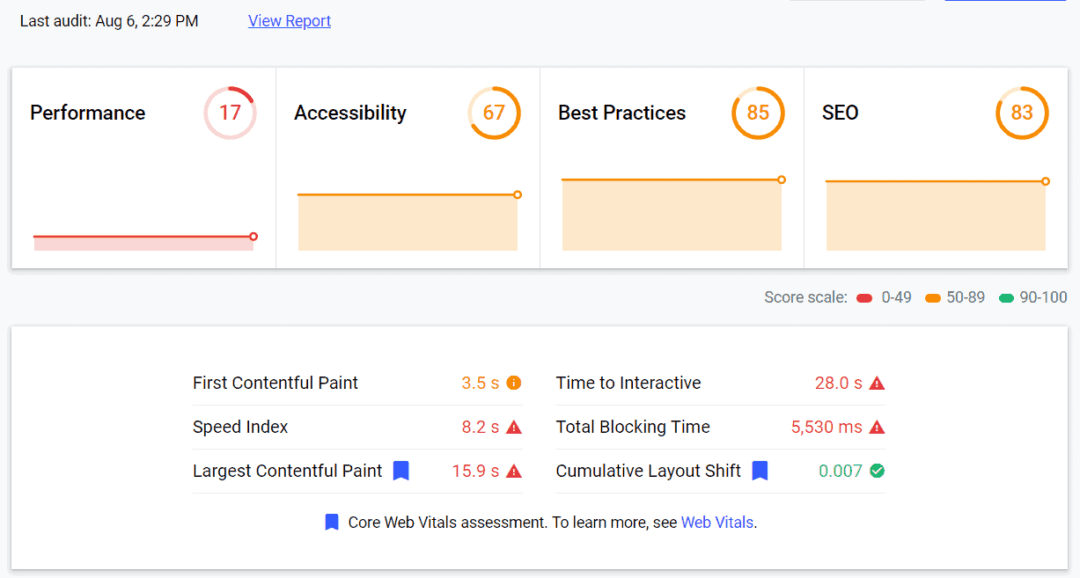Select the Best Practices category card
This screenshot has width=1080, height=578.
pos(671,167)
